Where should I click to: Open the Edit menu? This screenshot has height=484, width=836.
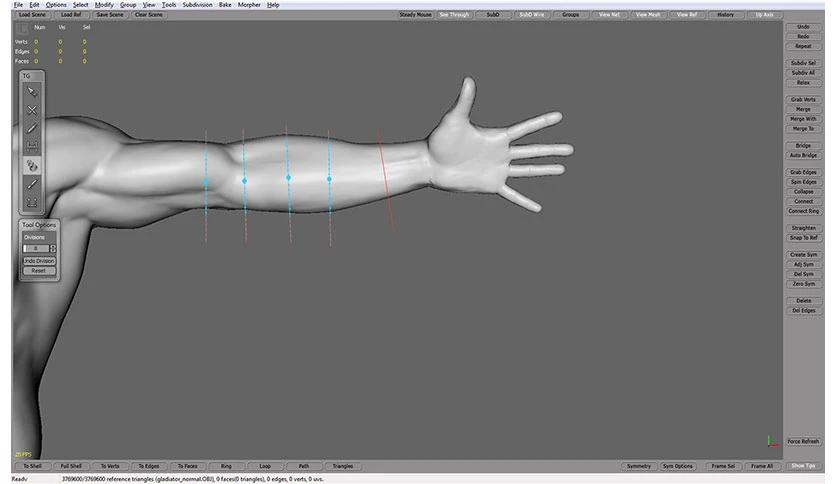tap(34, 5)
